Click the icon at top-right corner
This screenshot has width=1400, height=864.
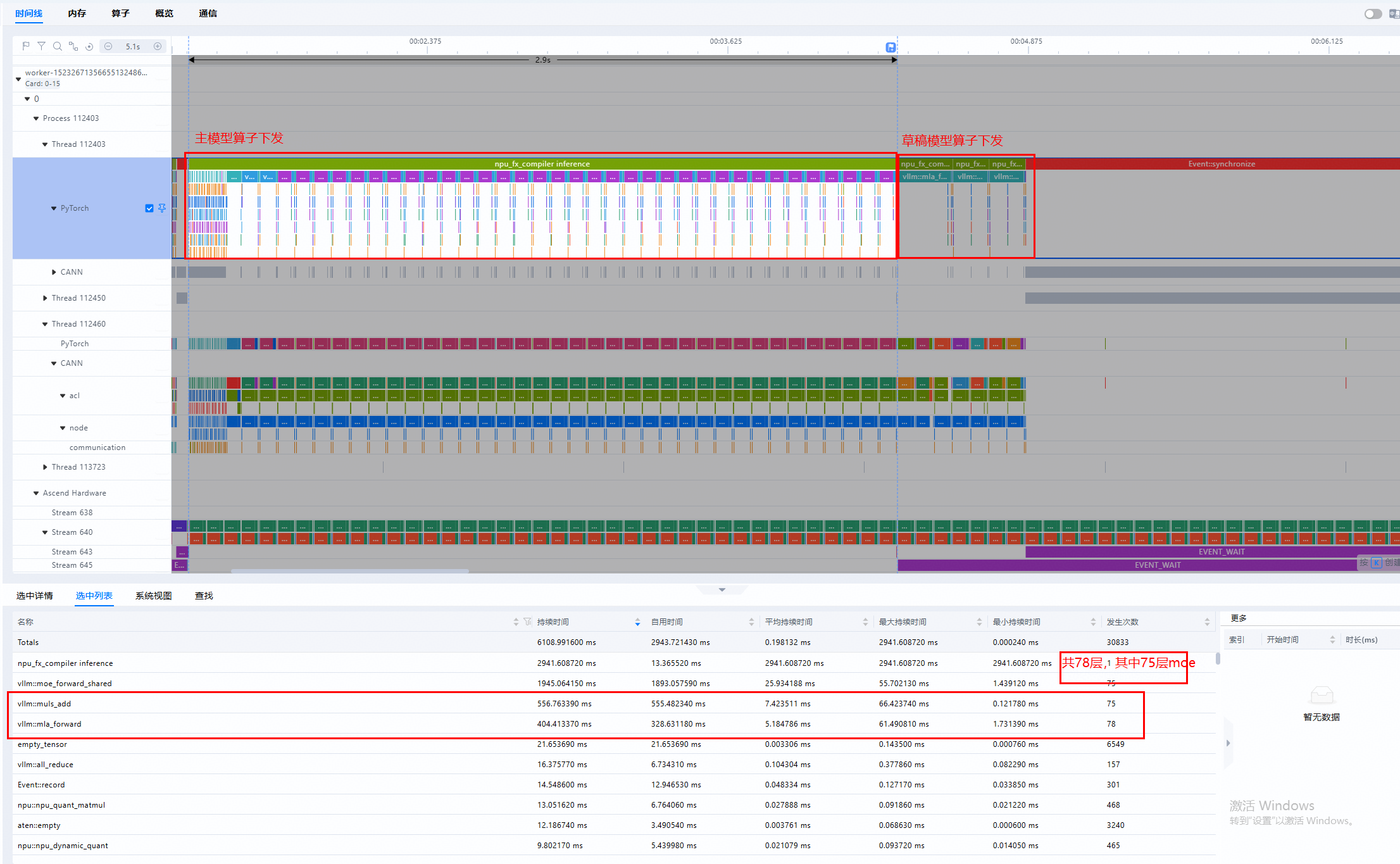1394,14
